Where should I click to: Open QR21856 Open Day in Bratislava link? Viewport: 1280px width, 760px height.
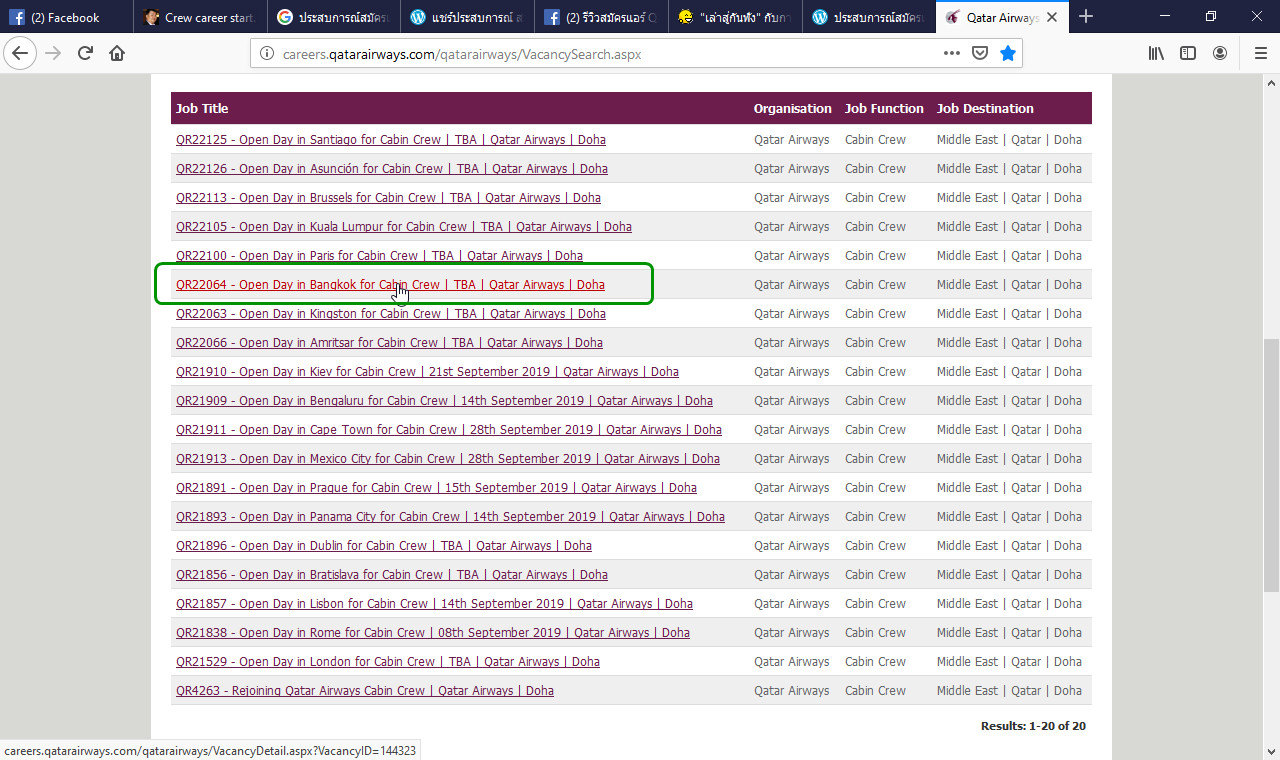(x=392, y=575)
